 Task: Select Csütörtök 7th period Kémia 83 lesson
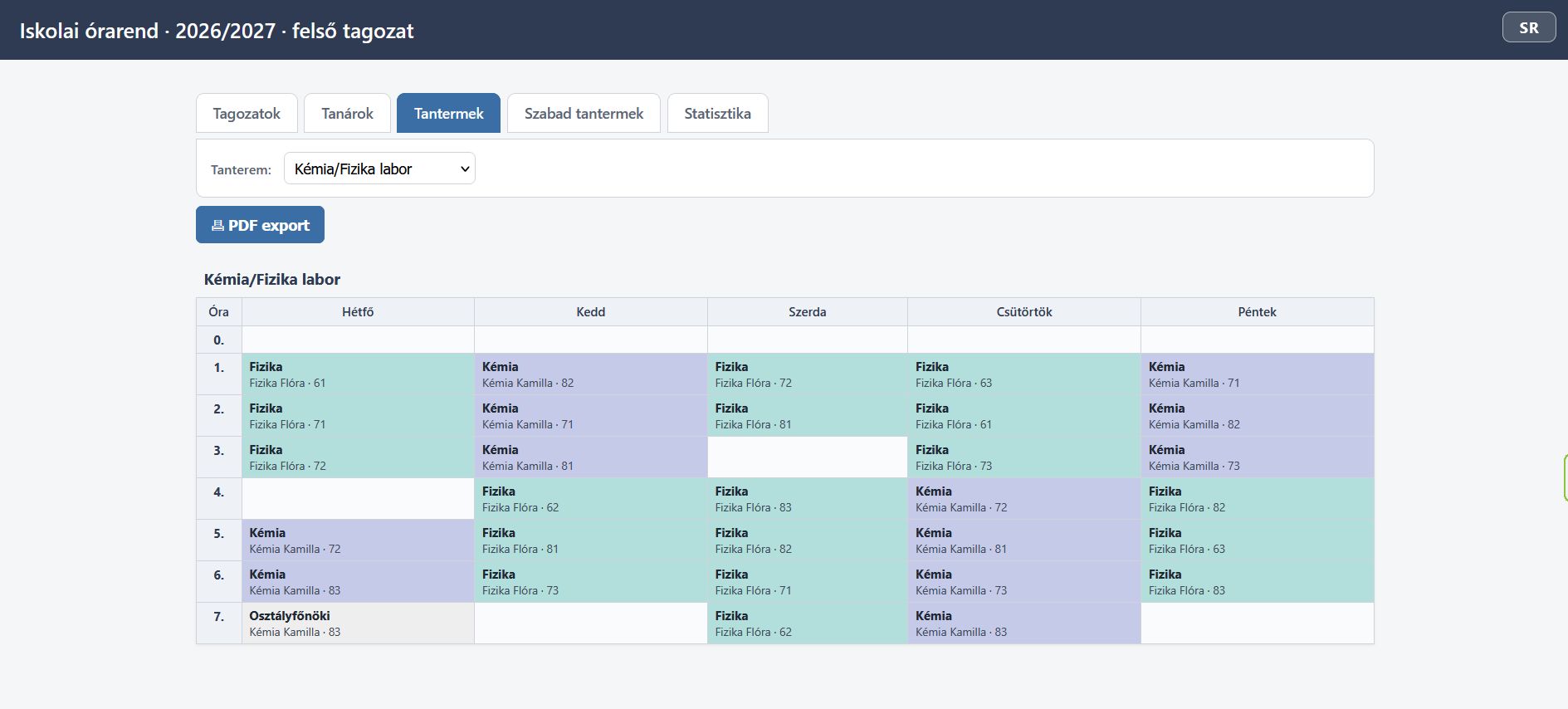pyautogui.click(x=1024, y=623)
